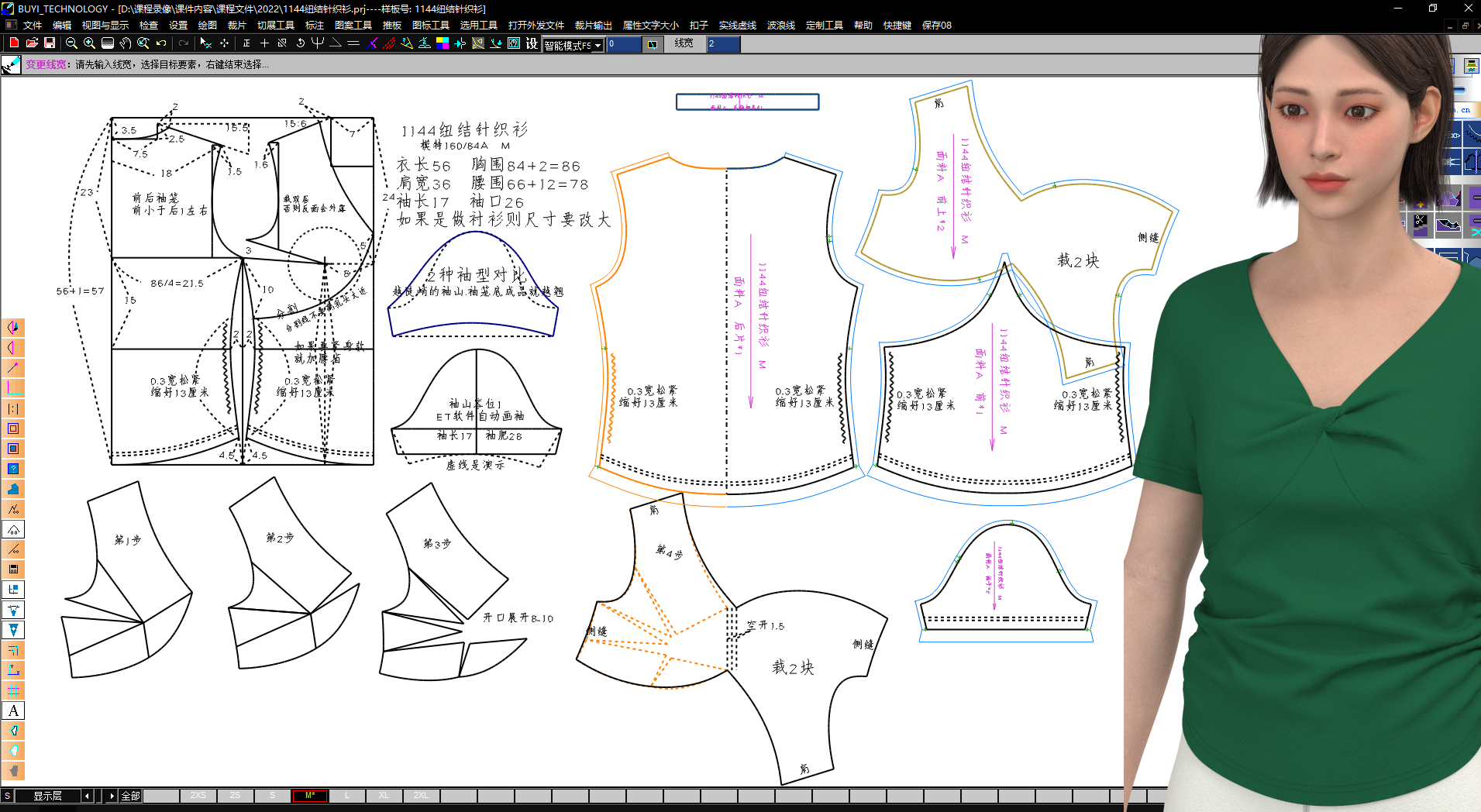The image size is (1481, 812).
Task: Select the Text 'A' tool in sidebar
Action: coord(13,710)
